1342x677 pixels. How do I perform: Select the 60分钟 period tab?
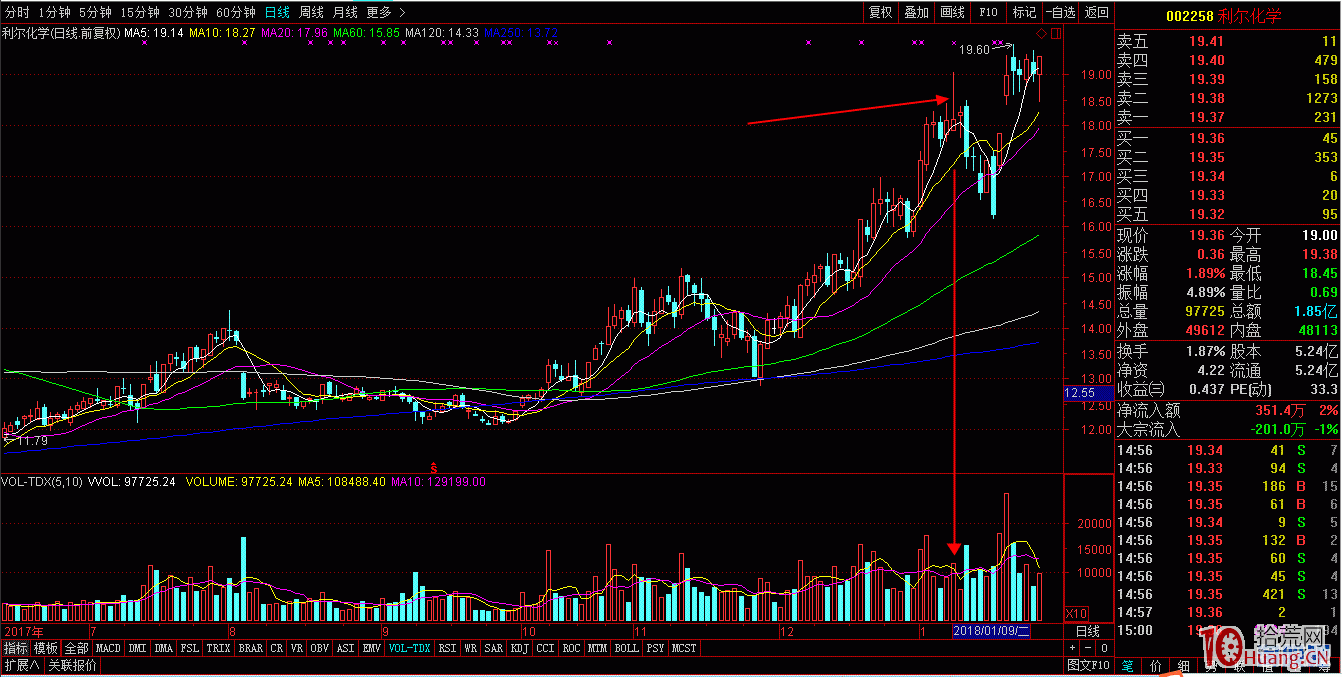click(x=236, y=12)
